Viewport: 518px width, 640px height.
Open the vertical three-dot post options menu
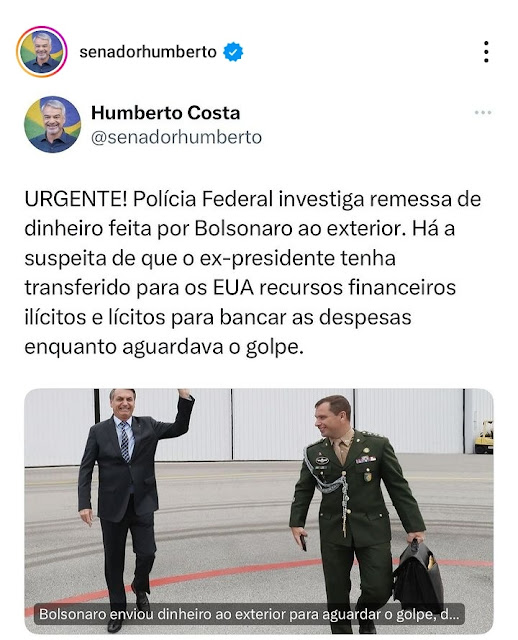[x=486, y=52]
